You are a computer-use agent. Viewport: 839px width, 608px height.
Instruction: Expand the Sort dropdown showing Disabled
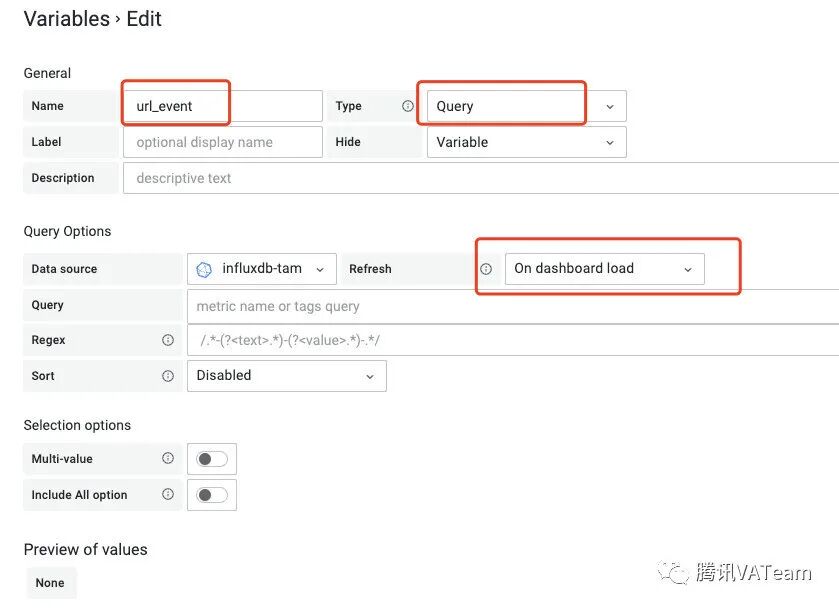(286, 376)
